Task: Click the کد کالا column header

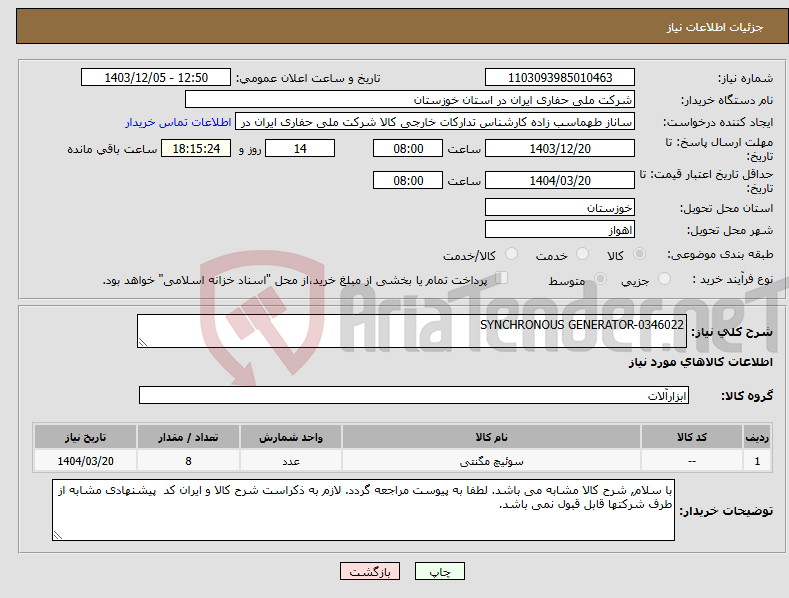Action: [x=692, y=437]
